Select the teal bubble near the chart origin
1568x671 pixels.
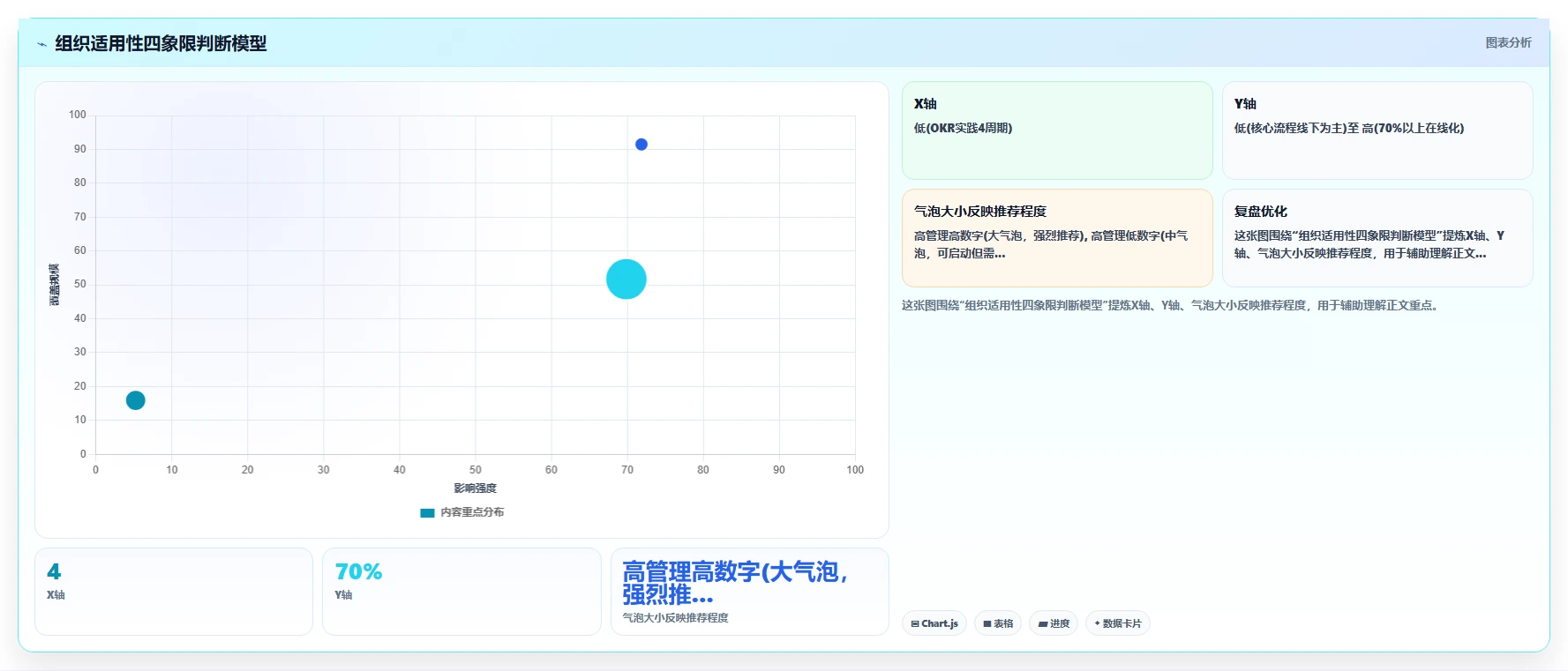tap(135, 400)
